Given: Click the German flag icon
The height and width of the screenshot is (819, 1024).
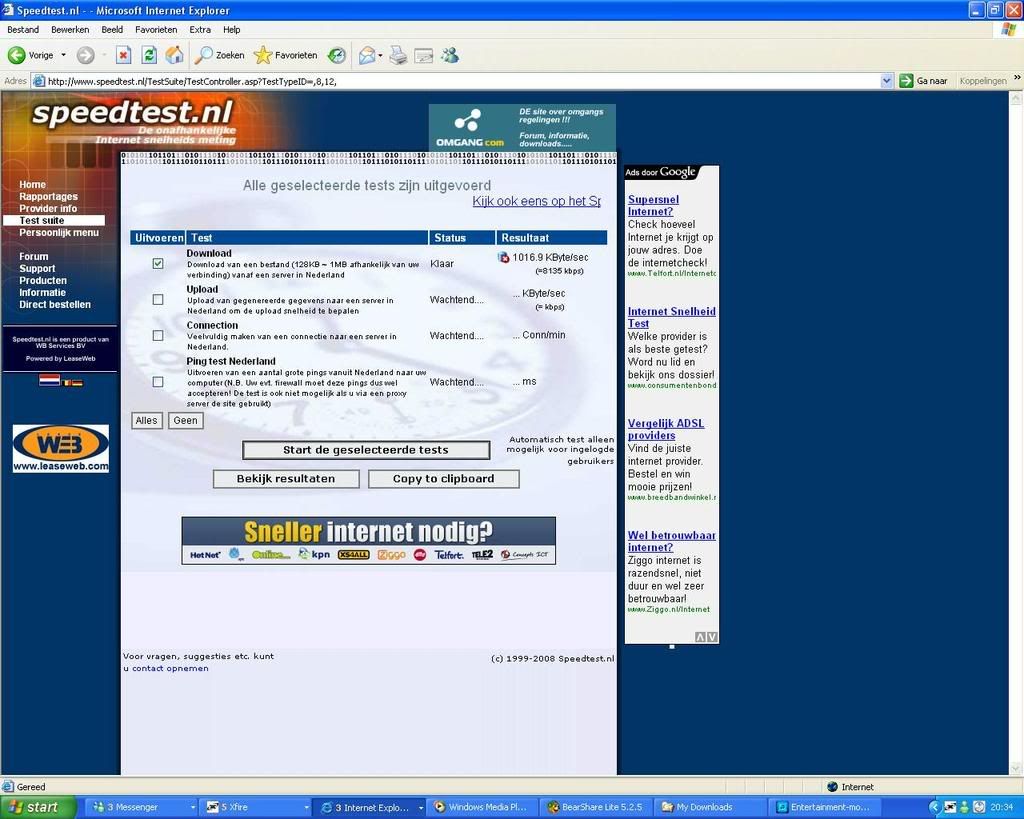Looking at the screenshot, I should pyautogui.click(x=77, y=383).
